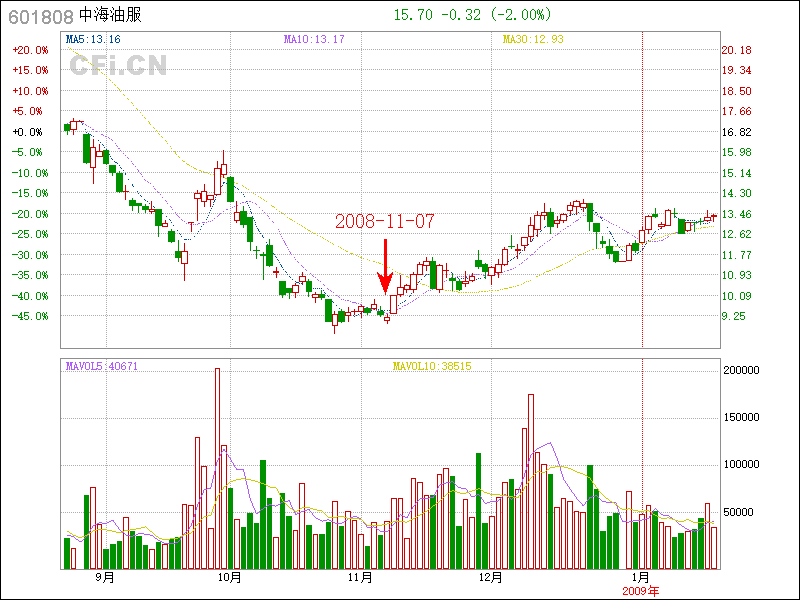Viewport: 800px width, 600px height.
Task: Click the 200000 volume axis label
Action: point(745,370)
